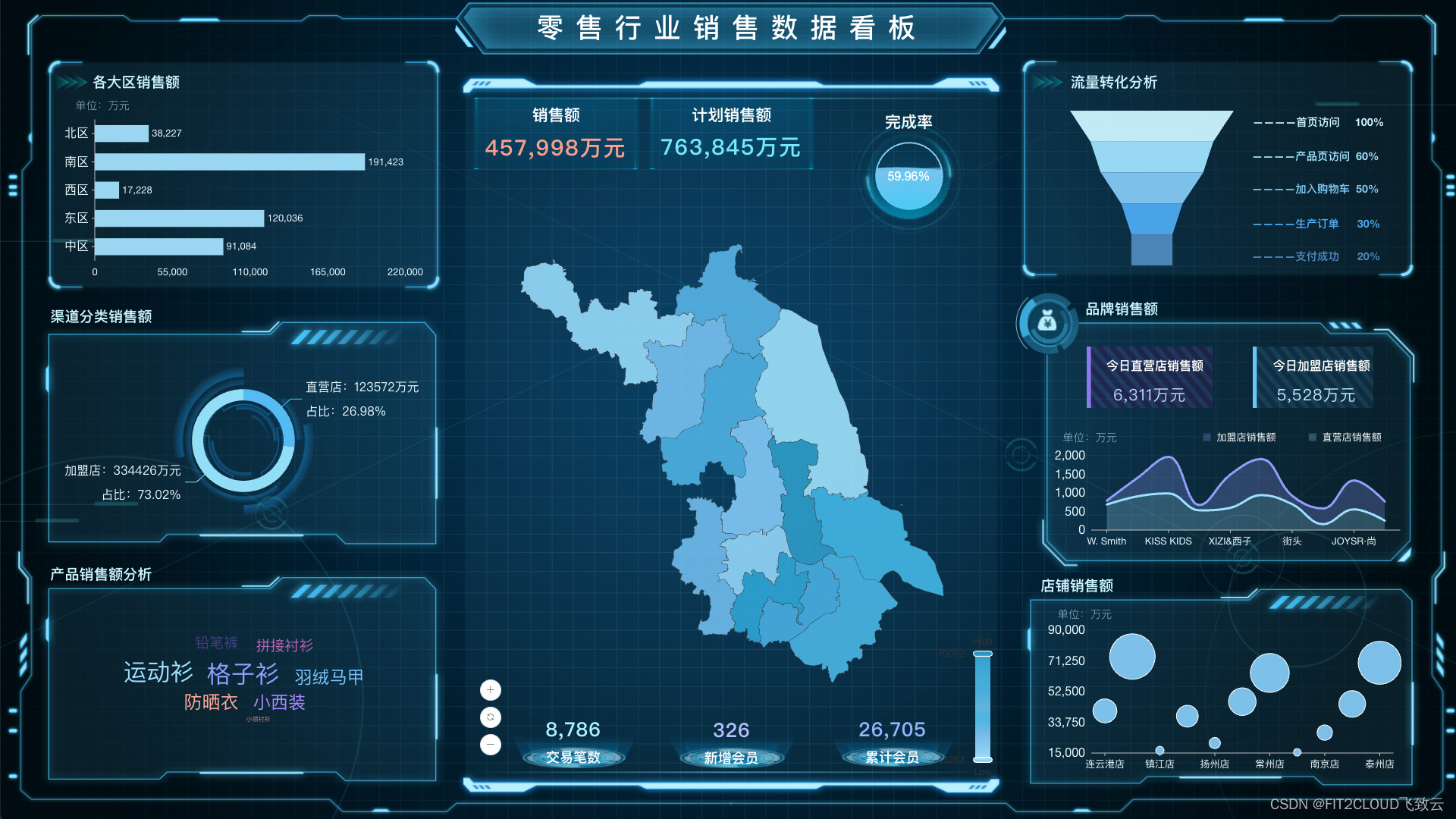The height and width of the screenshot is (819, 1456).
Task: Click the 完成率 liquid gauge showing 59.96%
Action: tap(908, 177)
